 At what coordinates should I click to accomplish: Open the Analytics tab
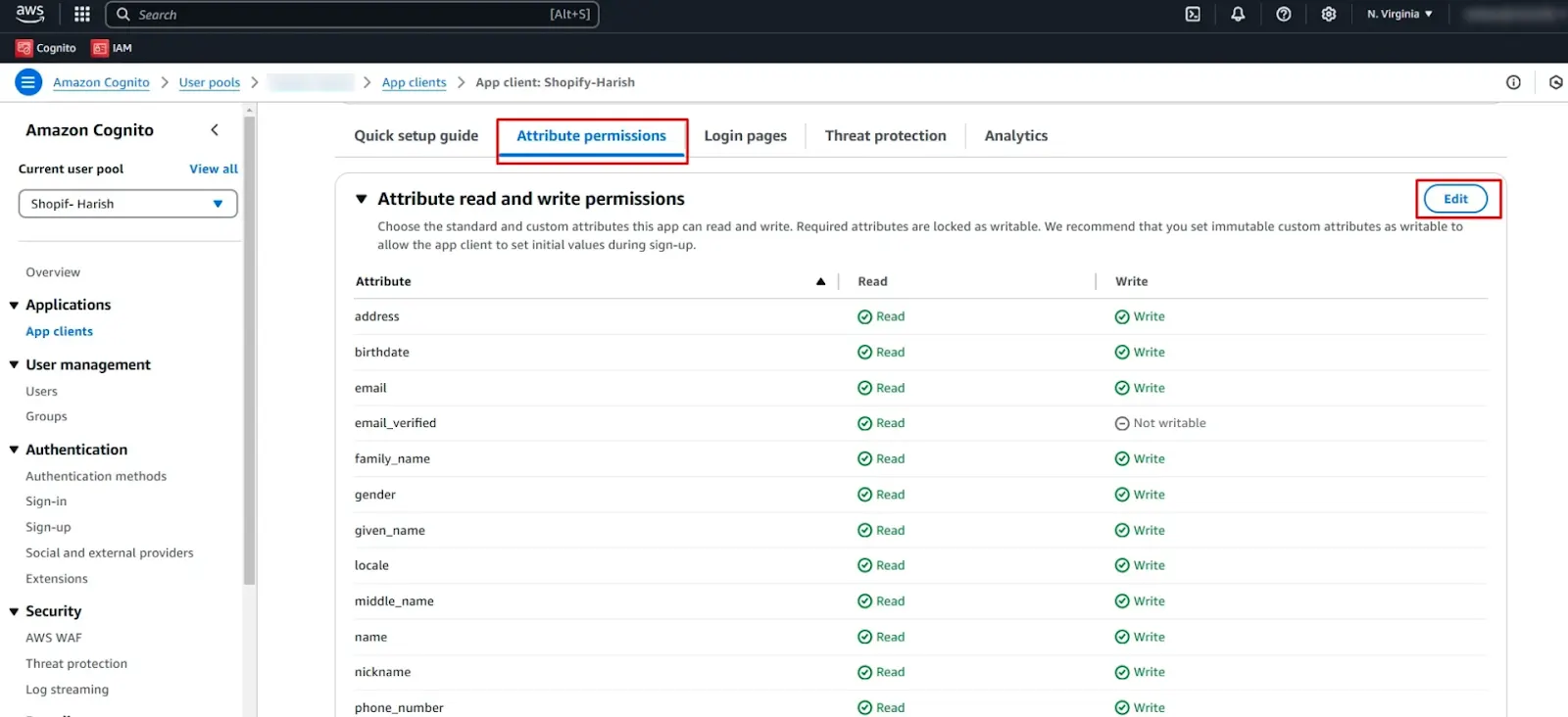(1015, 136)
